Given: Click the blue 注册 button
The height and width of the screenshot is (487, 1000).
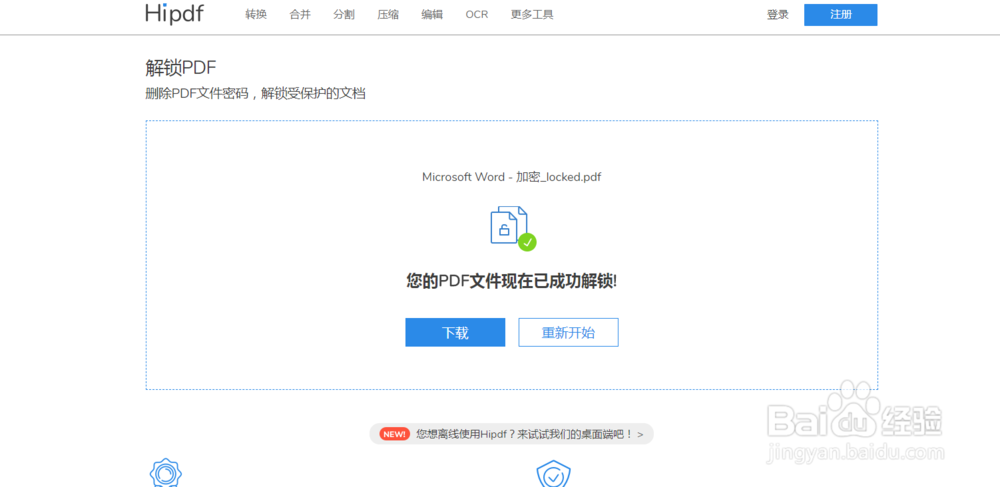Looking at the screenshot, I should click(841, 15).
